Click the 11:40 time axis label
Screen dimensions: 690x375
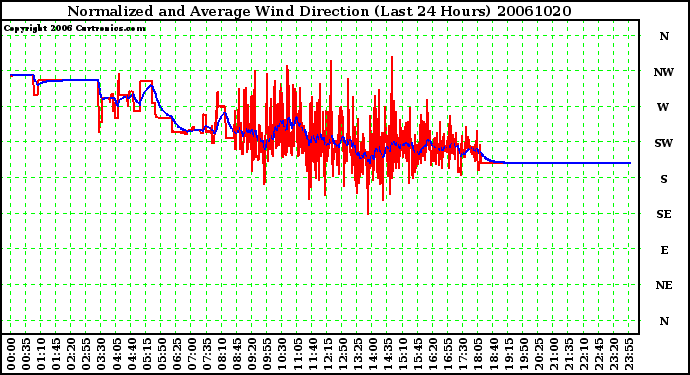click(312, 354)
